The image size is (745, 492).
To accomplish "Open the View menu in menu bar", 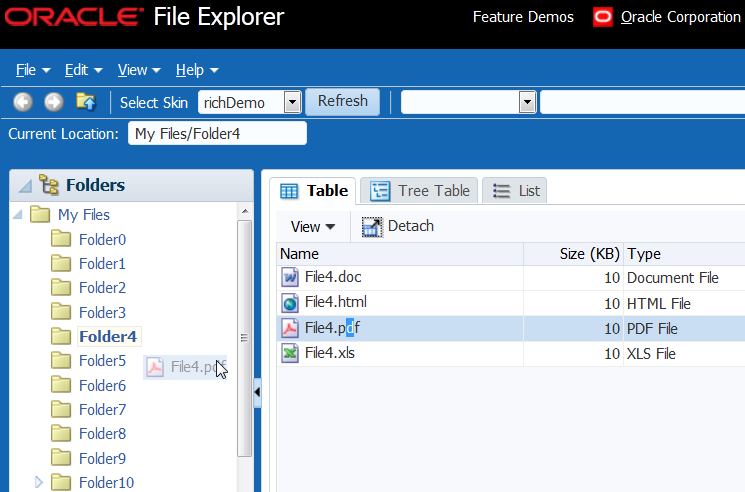I will click(x=139, y=70).
